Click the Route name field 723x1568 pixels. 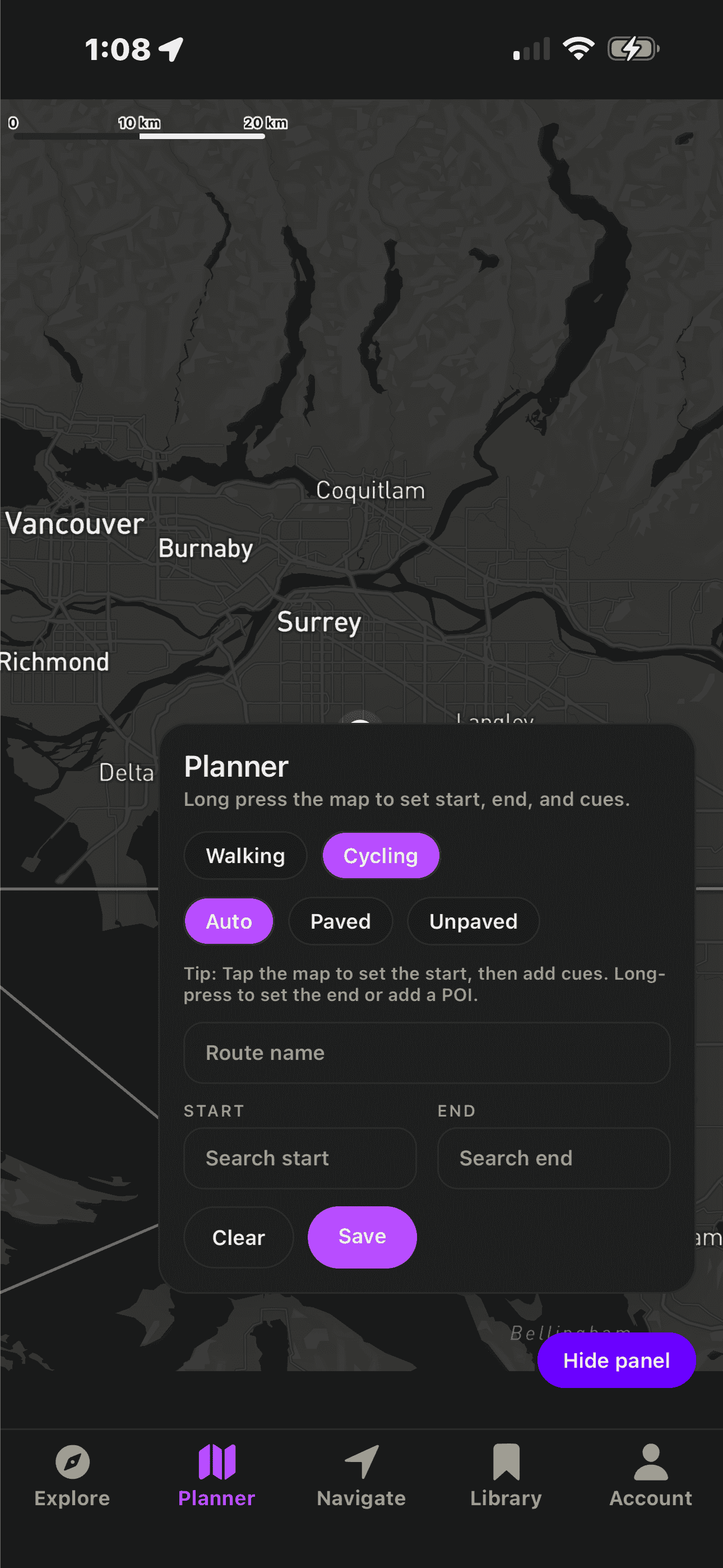pyautogui.click(x=426, y=1053)
